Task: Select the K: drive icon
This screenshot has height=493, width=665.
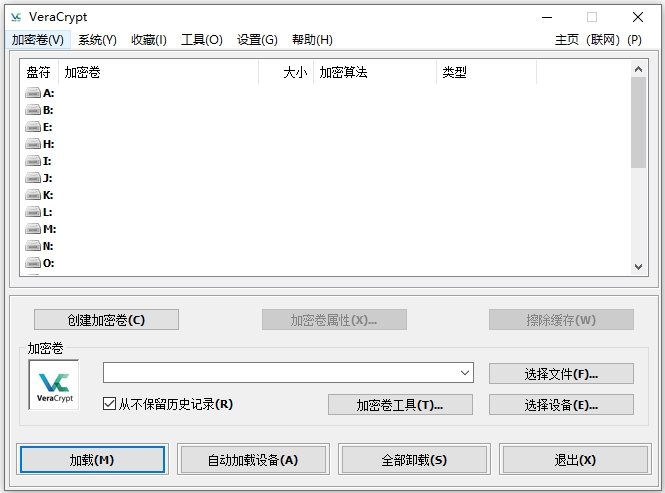Action: point(33,194)
